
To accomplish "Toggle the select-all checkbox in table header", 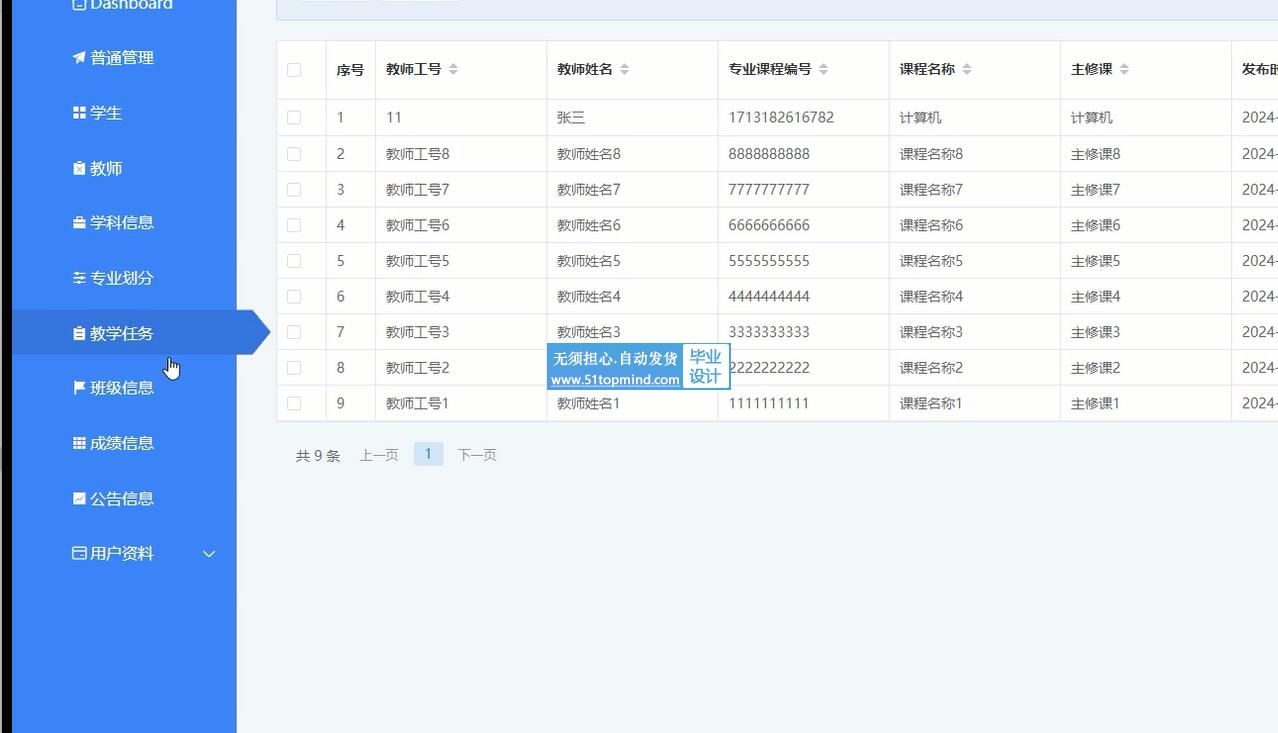I will [x=294, y=70].
